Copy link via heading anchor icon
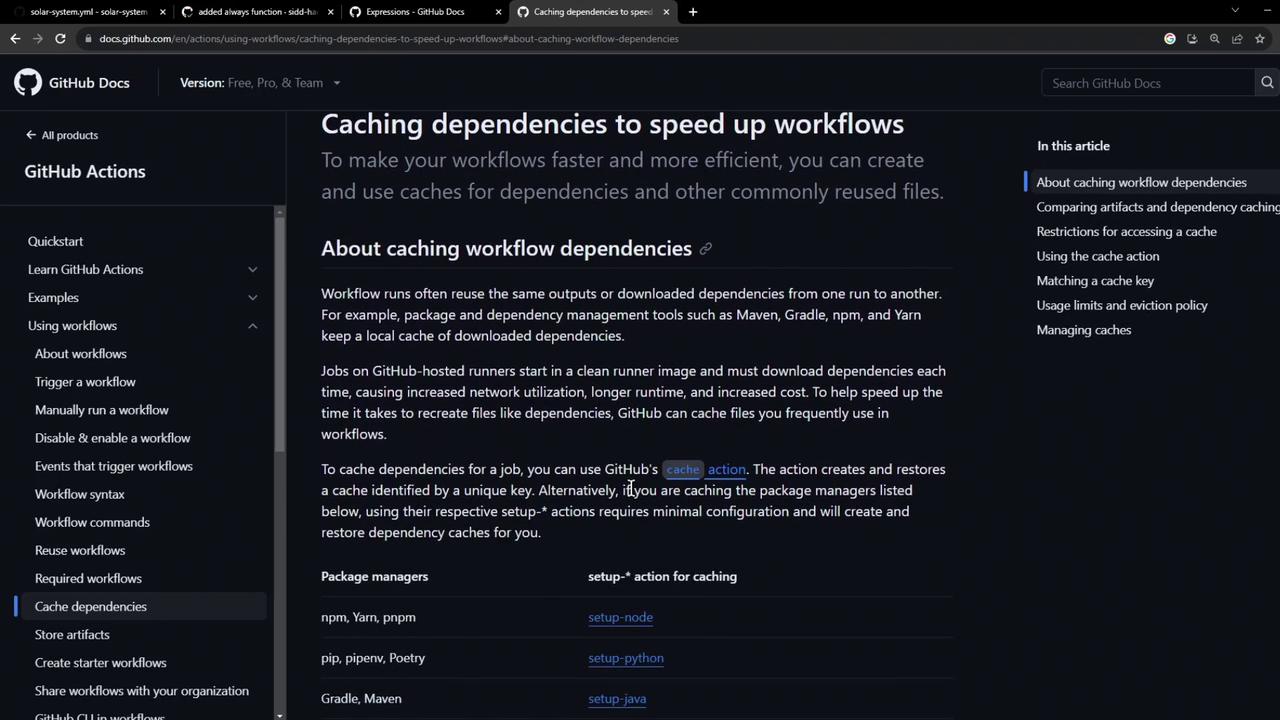 pyautogui.click(x=705, y=249)
